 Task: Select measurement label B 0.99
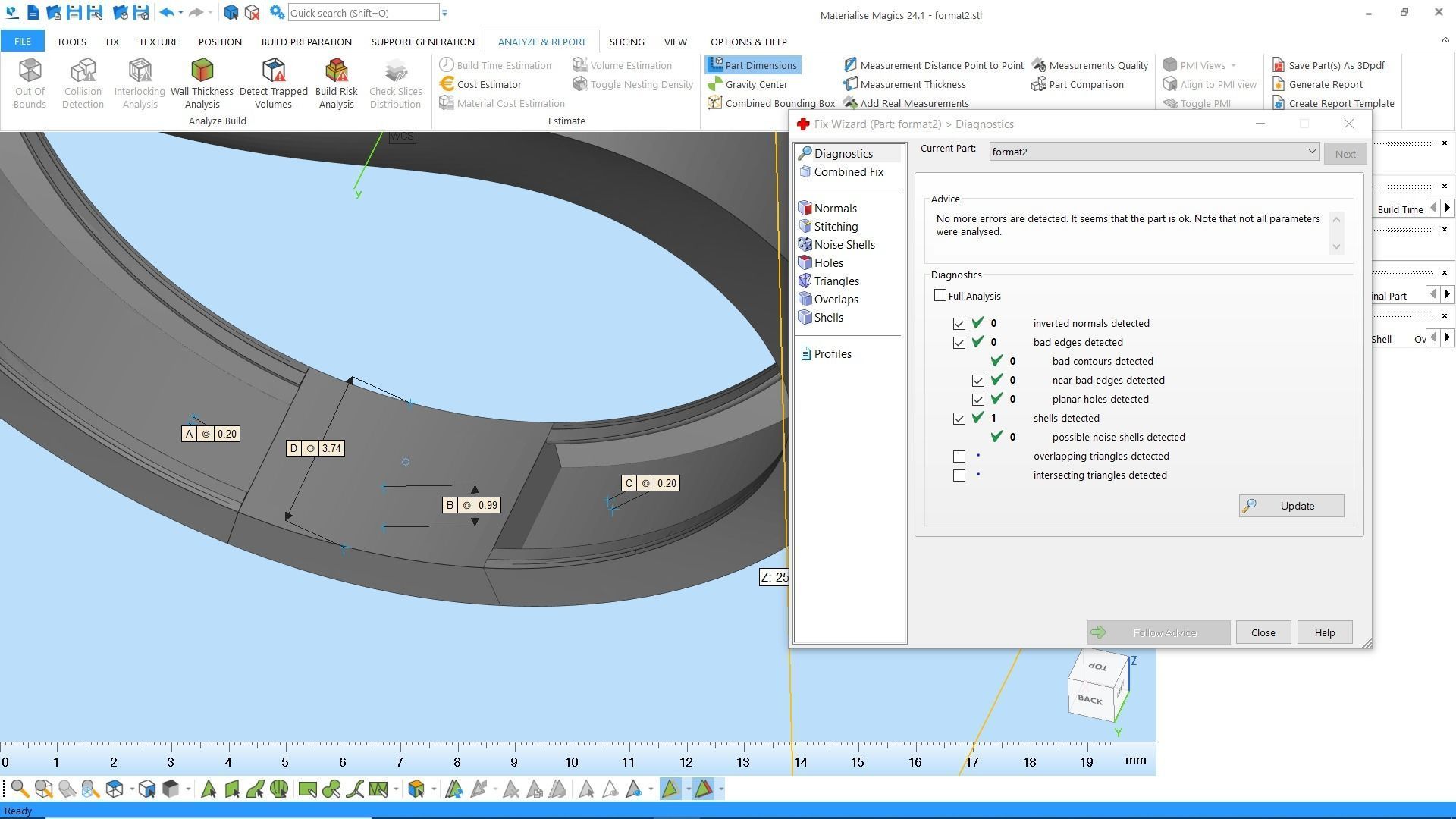tap(471, 506)
